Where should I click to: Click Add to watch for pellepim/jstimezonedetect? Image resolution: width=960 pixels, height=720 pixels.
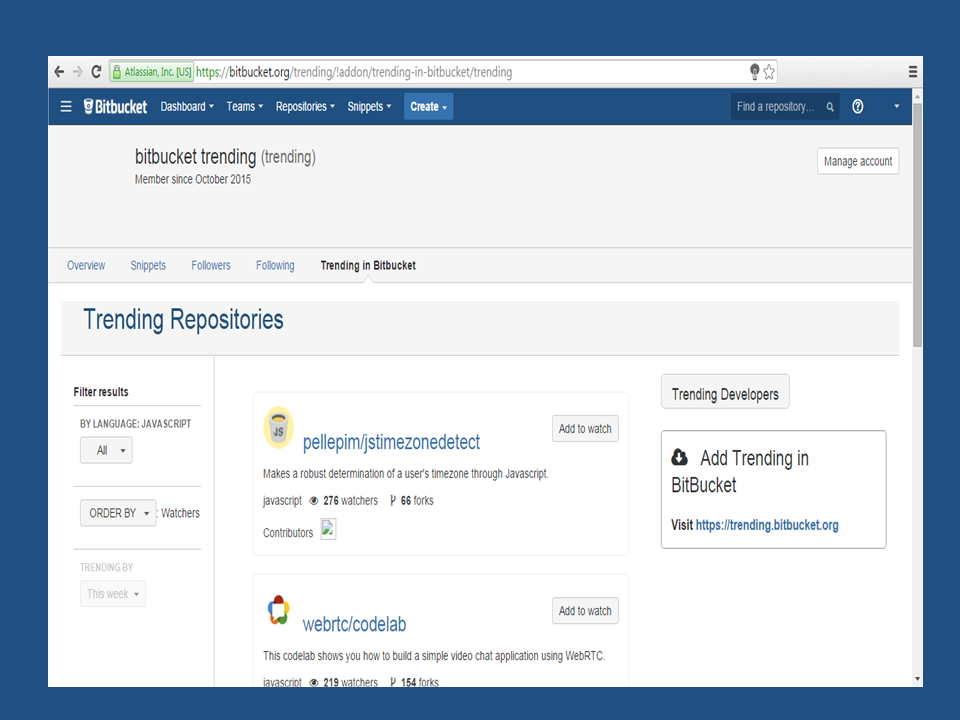click(x=585, y=429)
